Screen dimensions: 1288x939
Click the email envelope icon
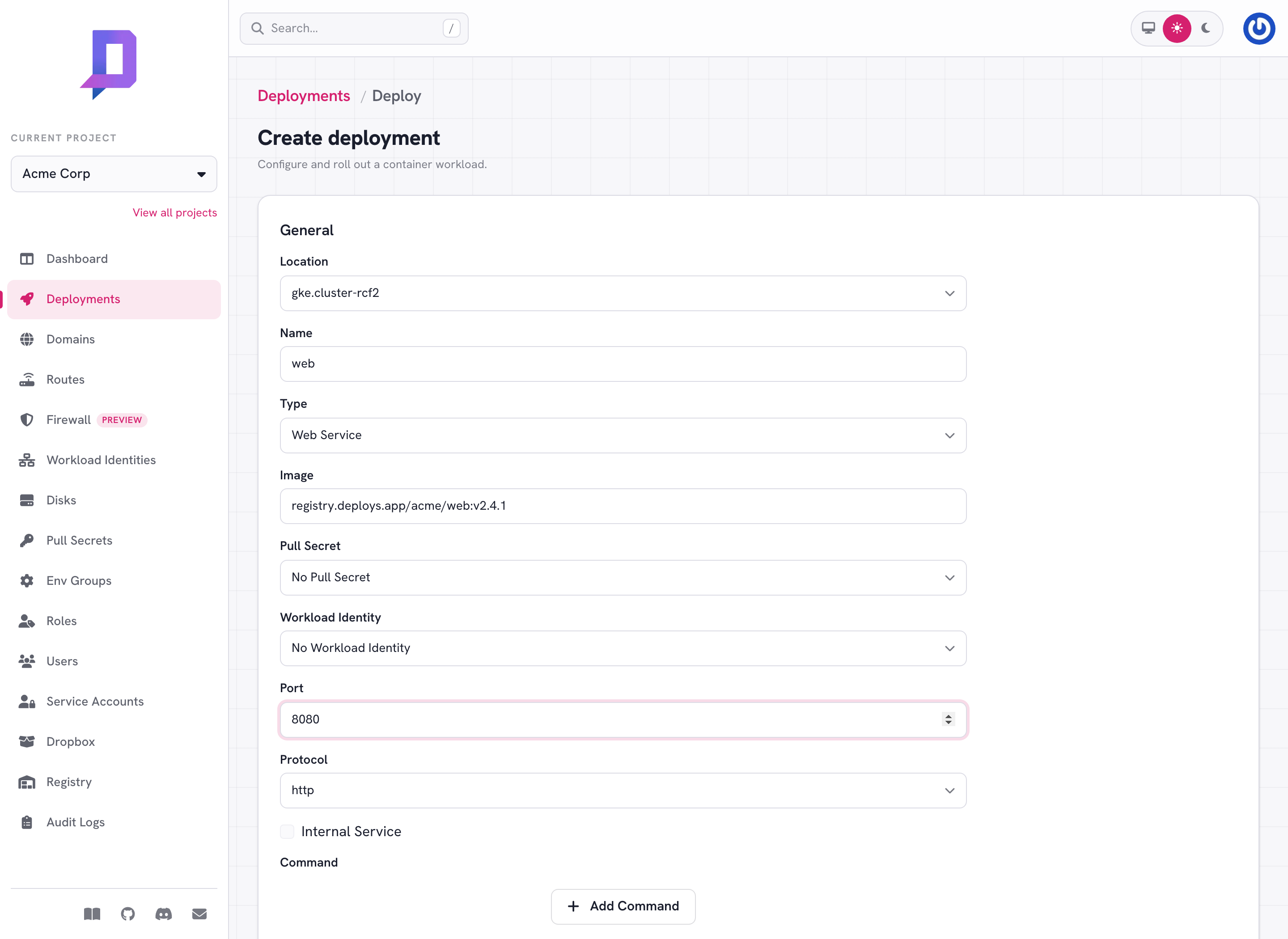199,914
